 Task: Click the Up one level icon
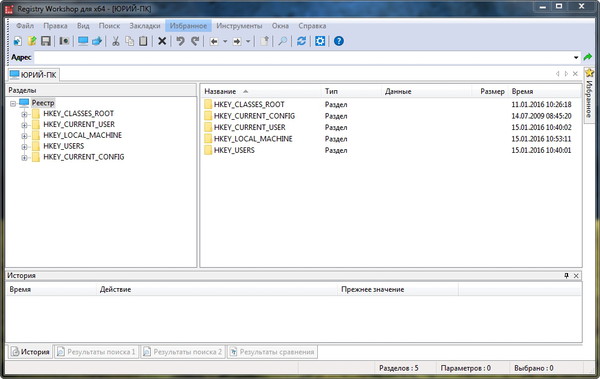[x=264, y=41]
